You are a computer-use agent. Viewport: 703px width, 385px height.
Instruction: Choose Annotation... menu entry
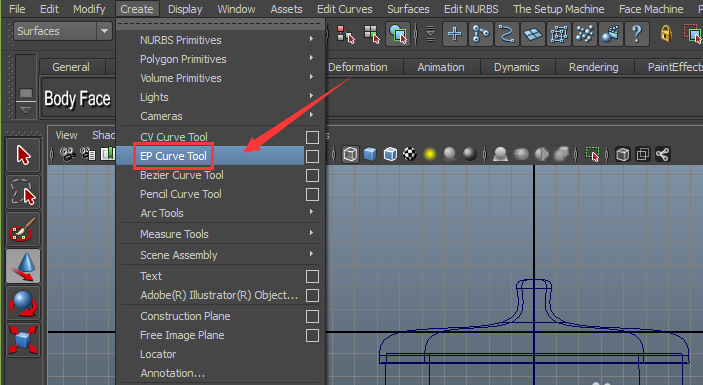point(173,373)
